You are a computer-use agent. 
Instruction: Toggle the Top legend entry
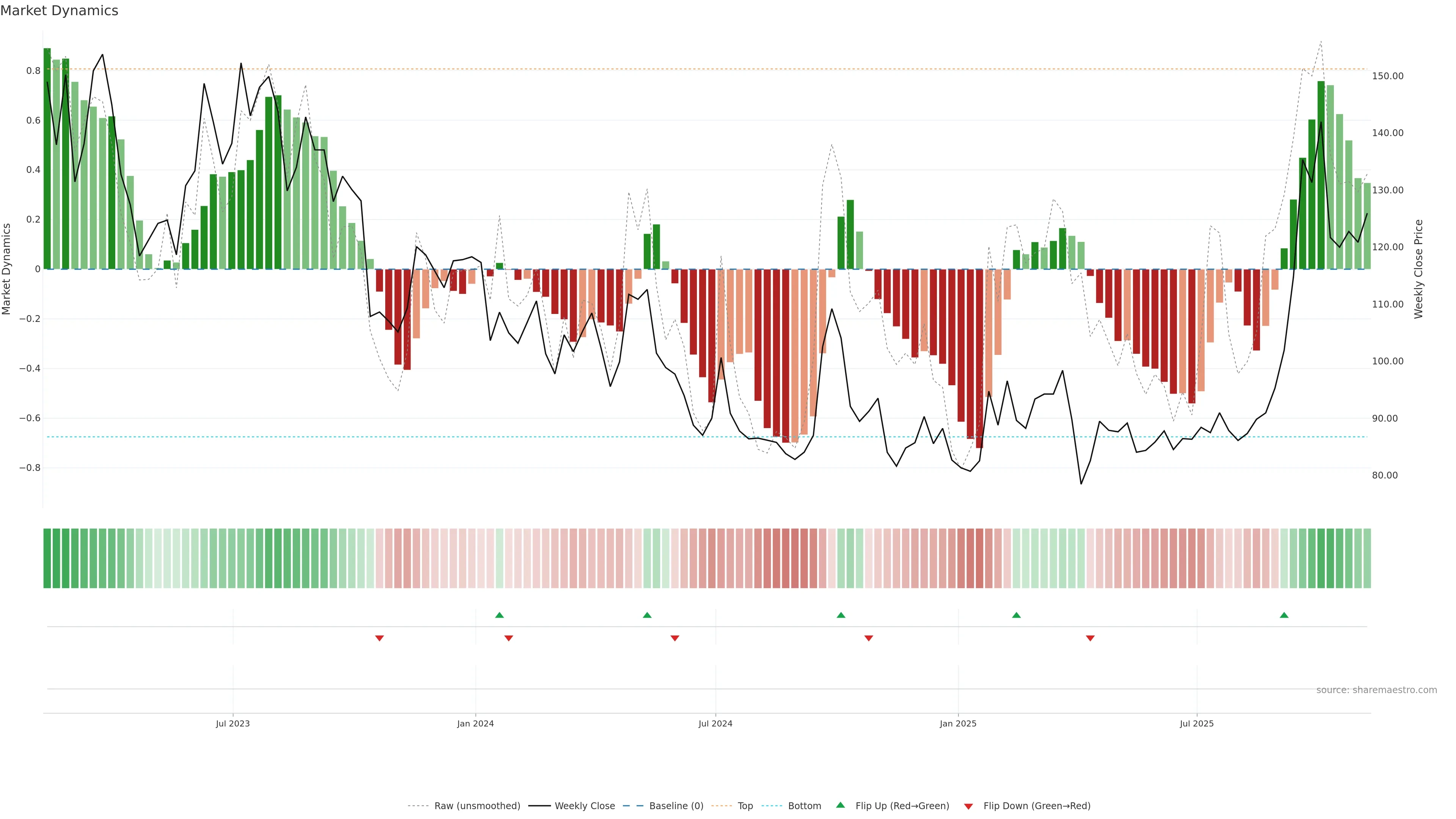pos(745,806)
